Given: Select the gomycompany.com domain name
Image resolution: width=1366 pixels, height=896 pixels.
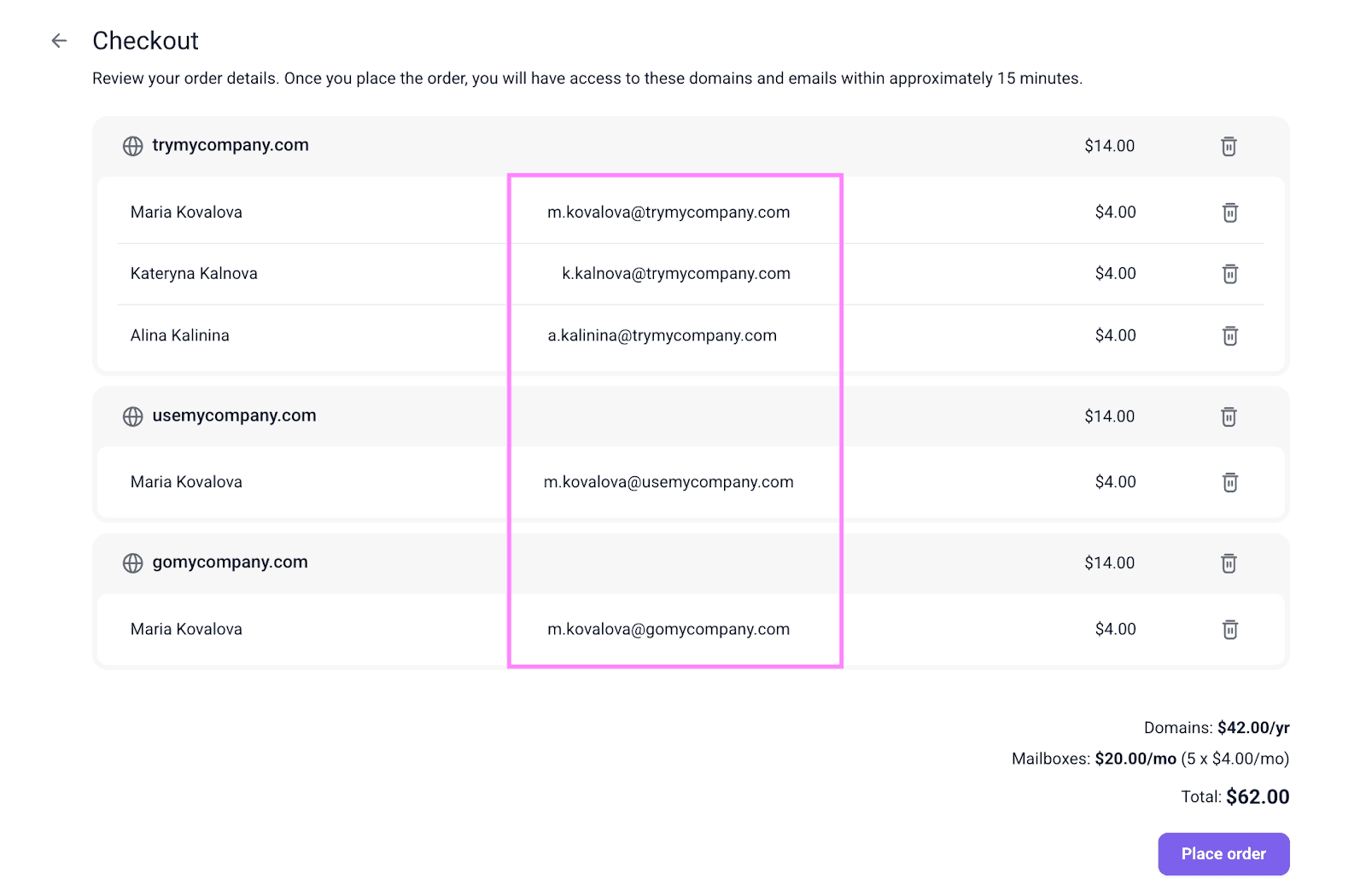Looking at the screenshot, I should tap(230, 562).
